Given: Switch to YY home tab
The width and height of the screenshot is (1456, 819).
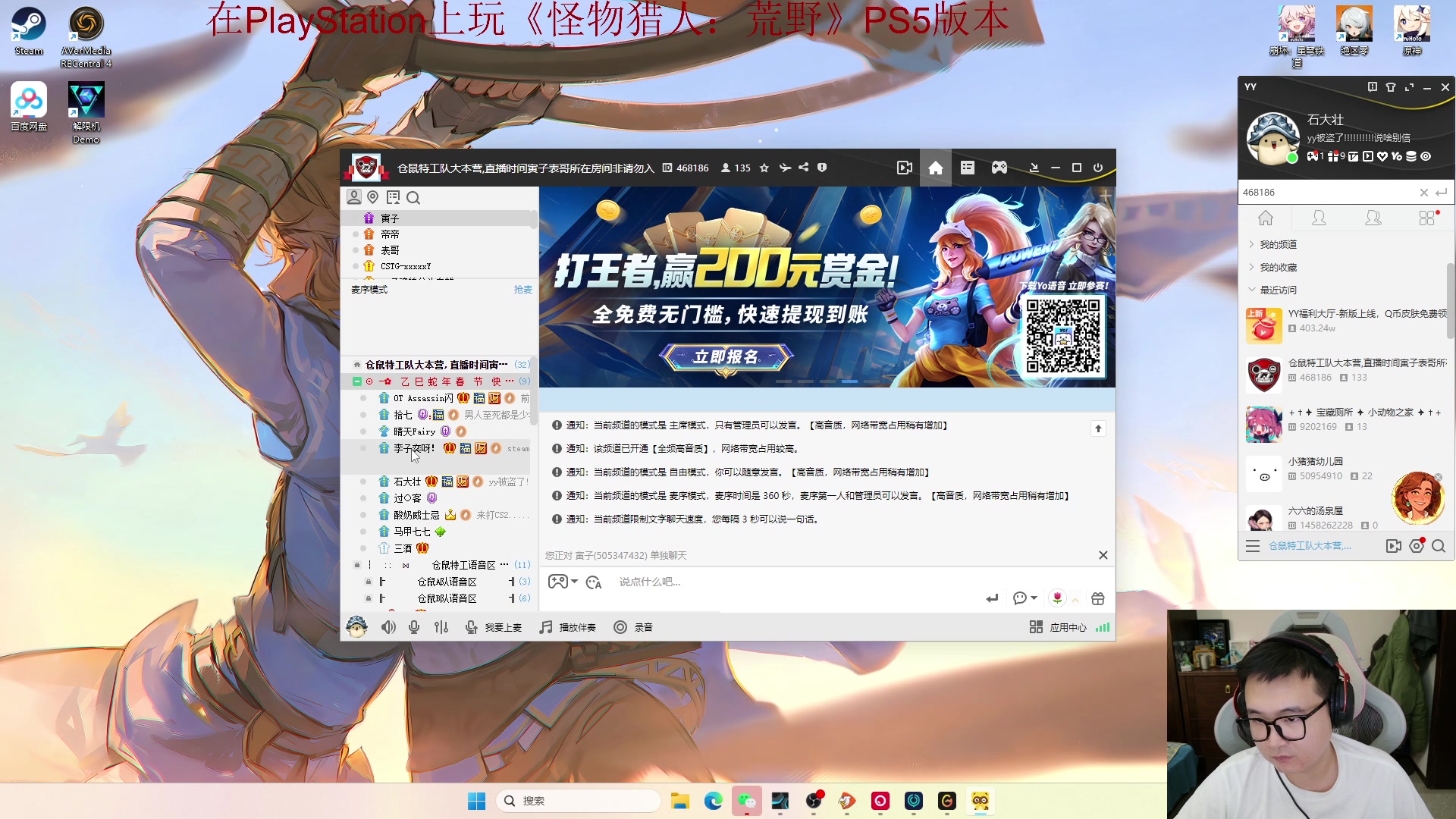Looking at the screenshot, I should point(1266,218).
